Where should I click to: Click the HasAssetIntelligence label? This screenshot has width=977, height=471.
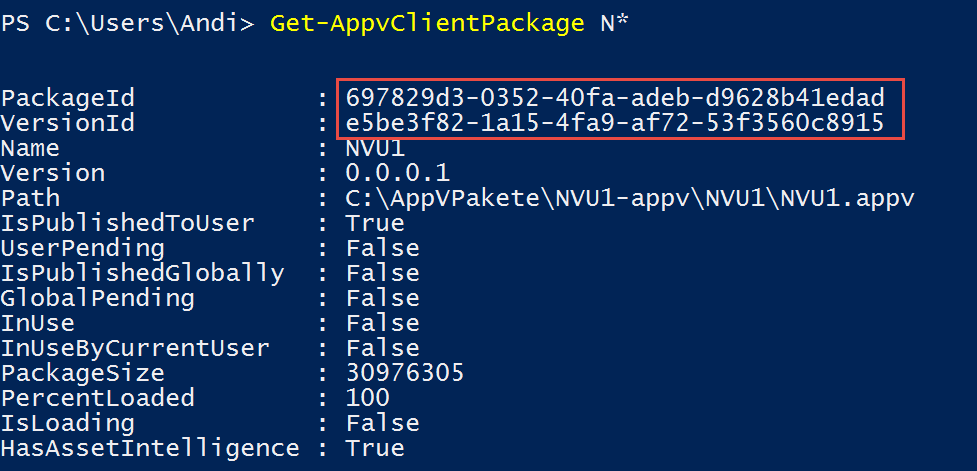[150, 447]
